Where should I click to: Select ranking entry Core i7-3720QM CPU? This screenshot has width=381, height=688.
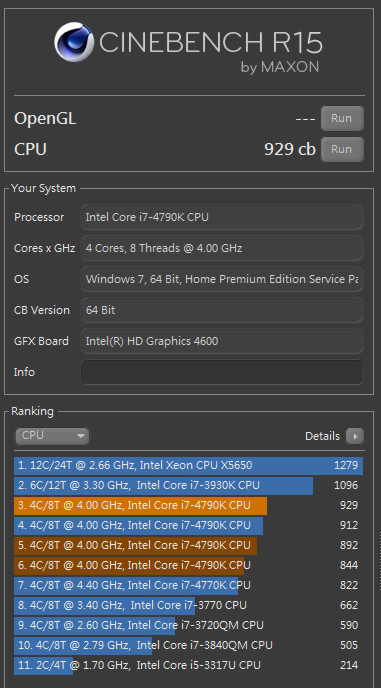tap(189, 625)
